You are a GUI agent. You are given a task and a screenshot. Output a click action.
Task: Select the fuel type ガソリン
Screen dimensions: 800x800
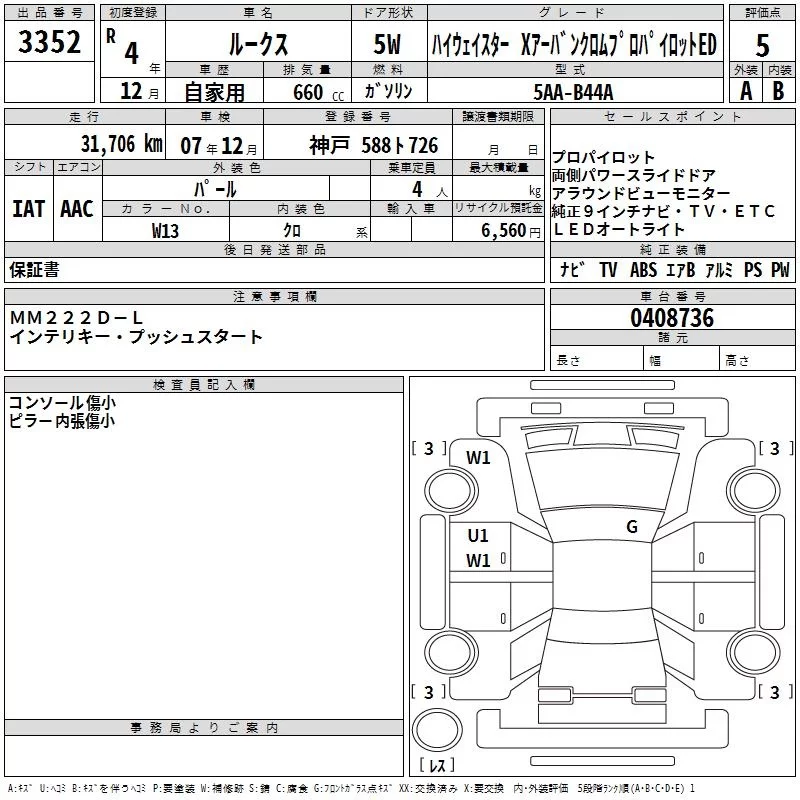pyautogui.click(x=388, y=91)
